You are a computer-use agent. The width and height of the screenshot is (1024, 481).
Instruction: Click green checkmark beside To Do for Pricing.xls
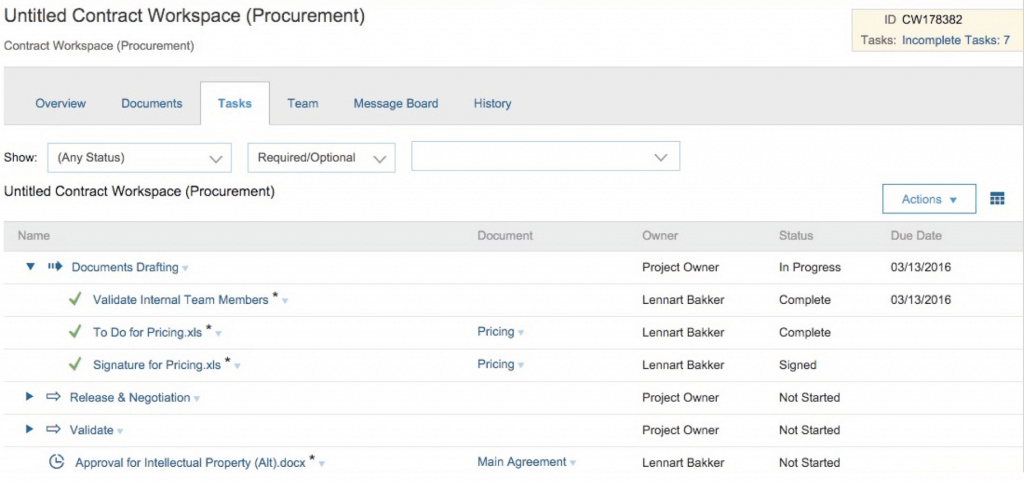click(x=75, y=332)
